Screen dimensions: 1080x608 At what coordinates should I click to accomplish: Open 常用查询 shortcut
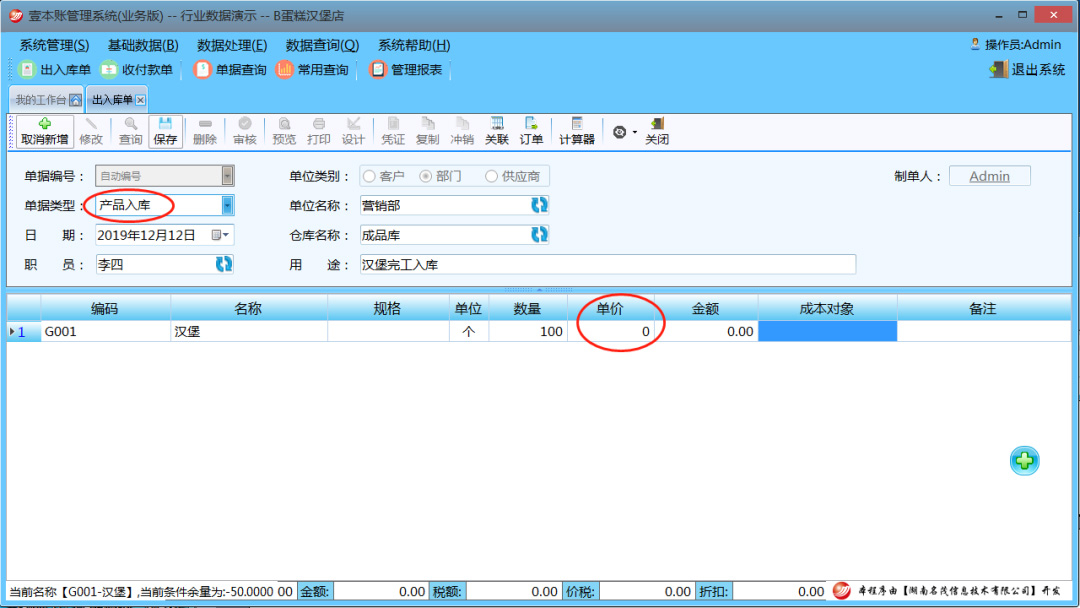pos(312,70)
